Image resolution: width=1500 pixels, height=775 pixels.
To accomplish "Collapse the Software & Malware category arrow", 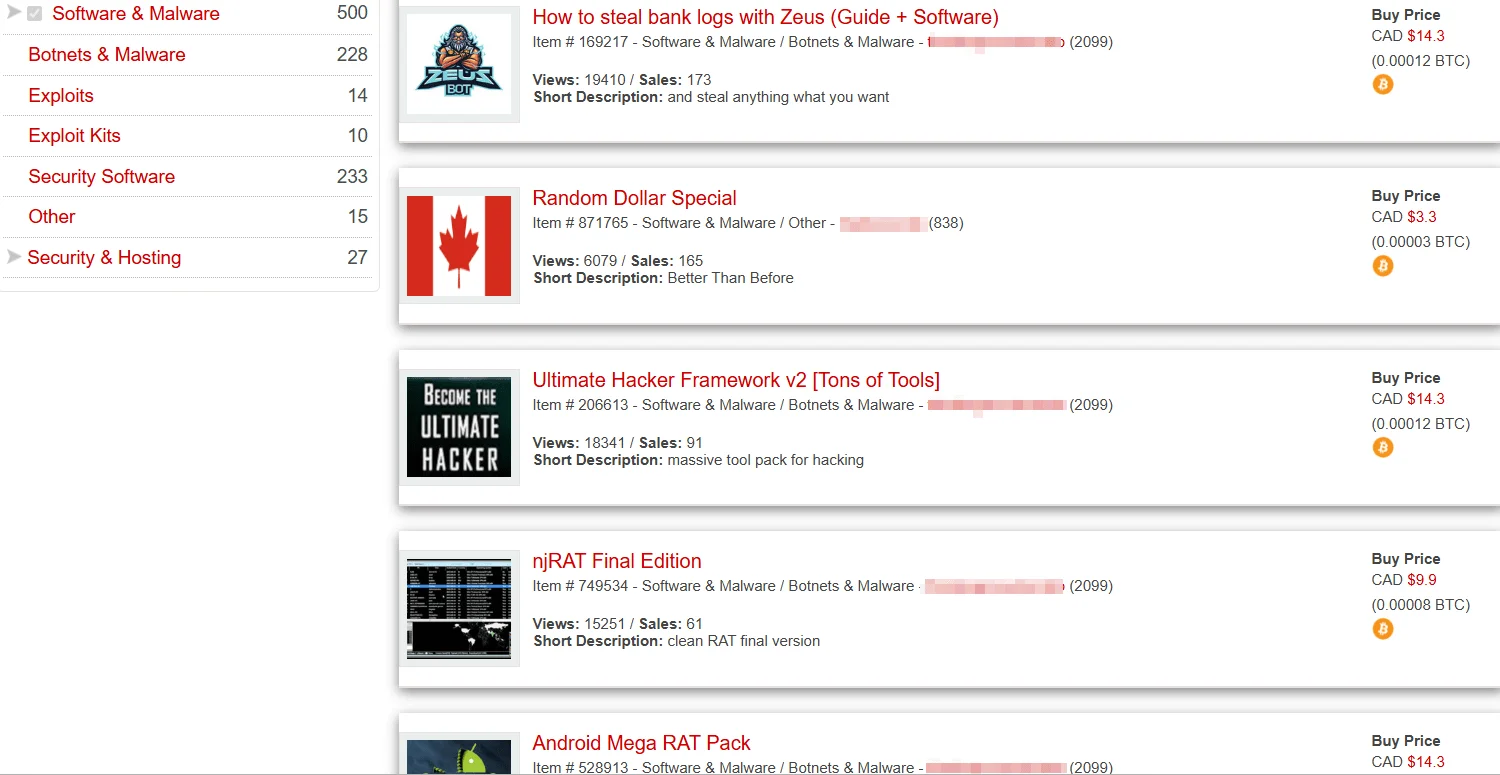I will [x=14, y=12].
